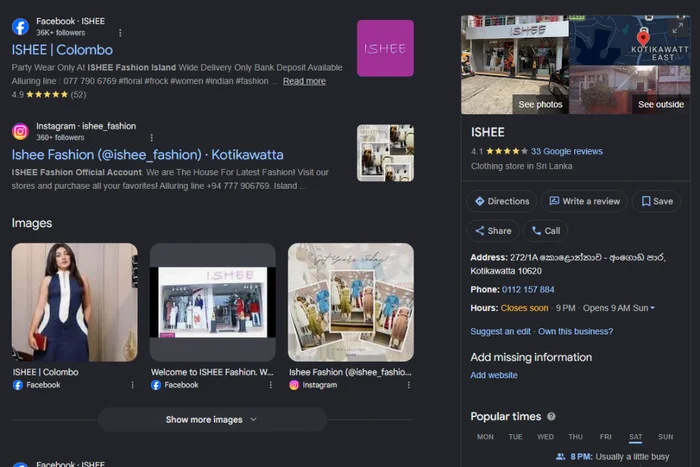The image size is (700, 467).
Task: Click the Instagram result collage thumbnail
Action: (x=385, y=153)
